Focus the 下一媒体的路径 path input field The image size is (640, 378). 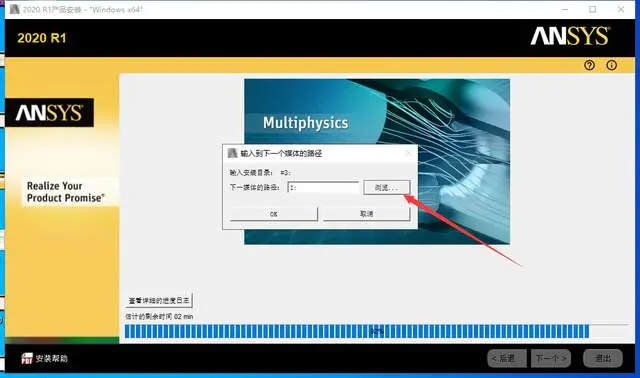click(x=323, y=187)
